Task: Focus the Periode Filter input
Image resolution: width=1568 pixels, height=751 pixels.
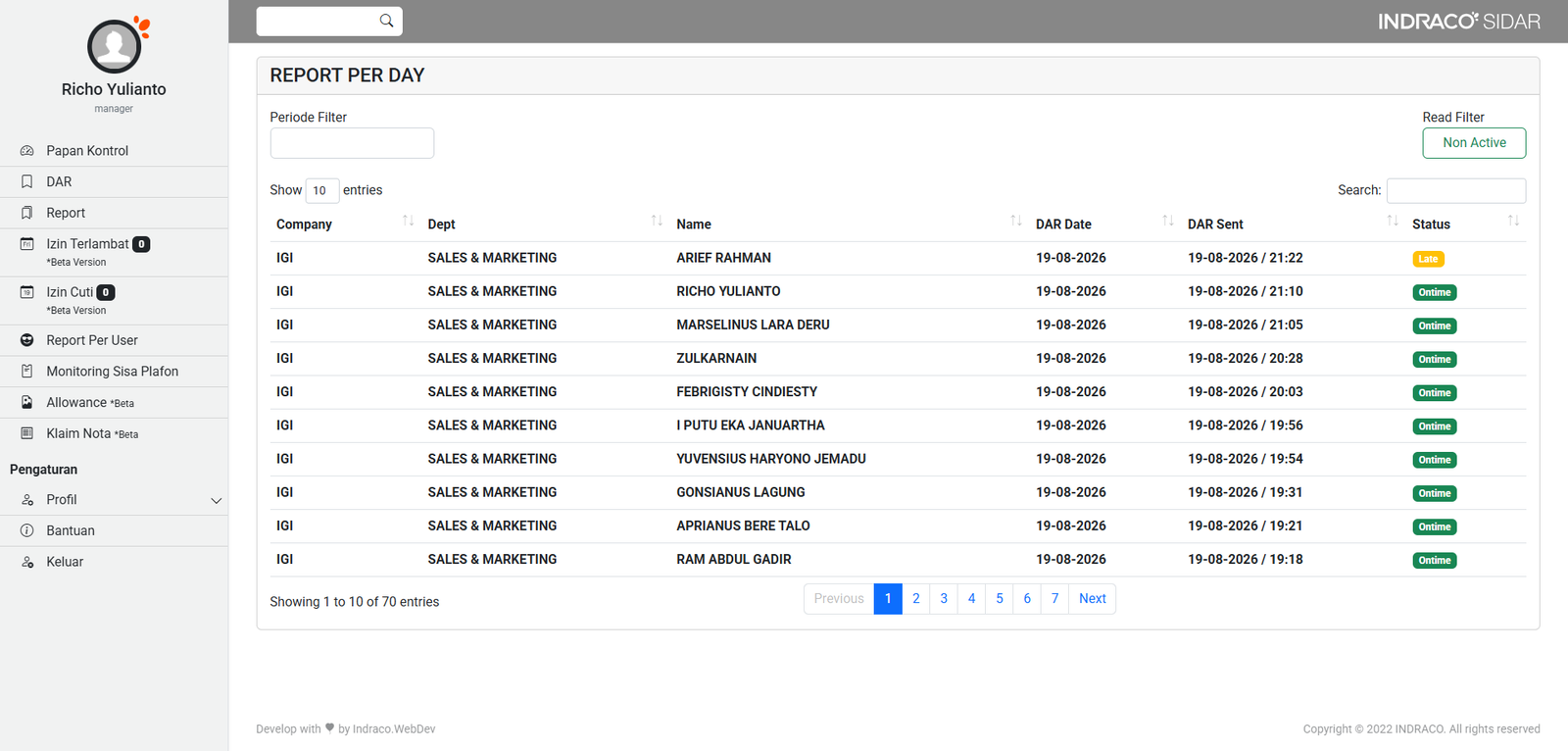Action: pos(352,143)
